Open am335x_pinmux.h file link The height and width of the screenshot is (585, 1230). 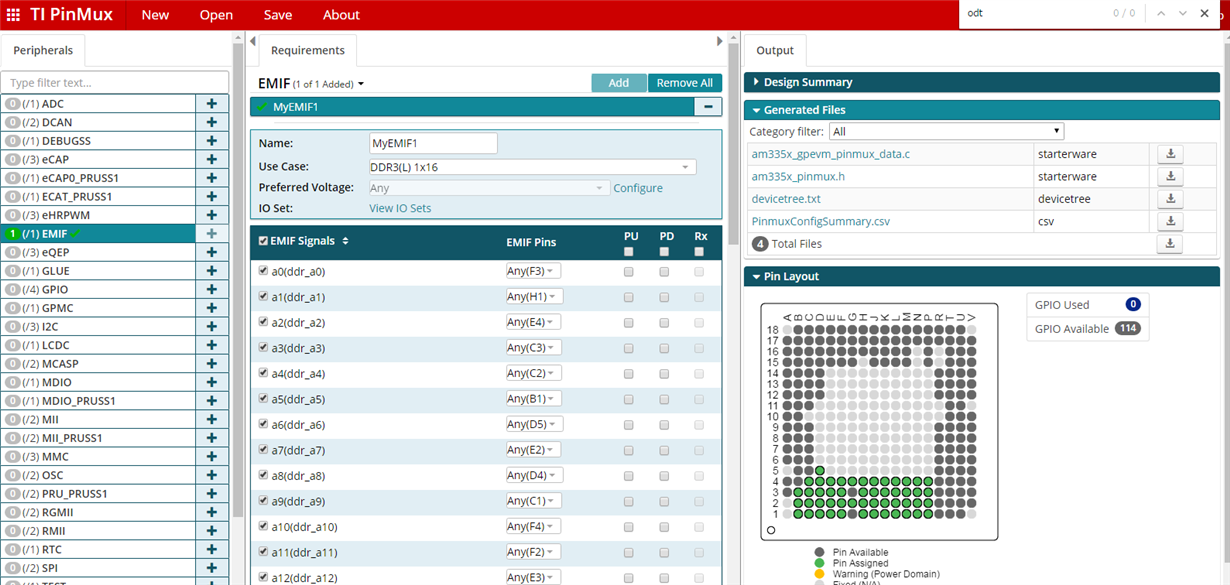[x=798, y=176]
